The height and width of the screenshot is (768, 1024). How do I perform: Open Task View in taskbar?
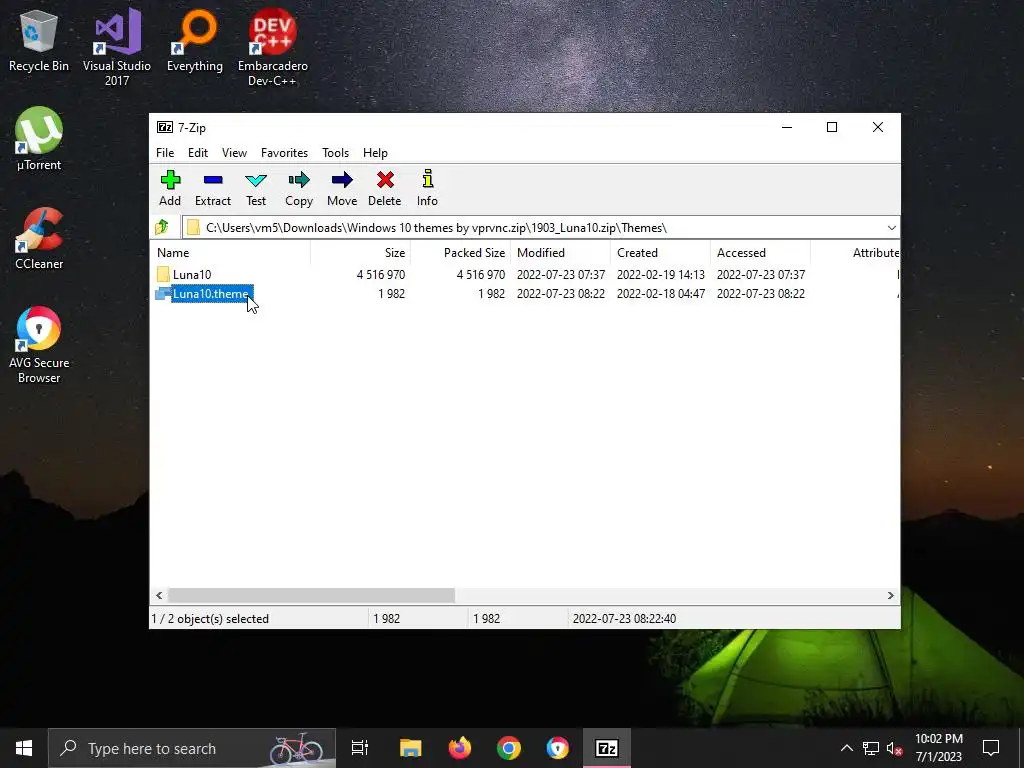click(x=360, y=748)
